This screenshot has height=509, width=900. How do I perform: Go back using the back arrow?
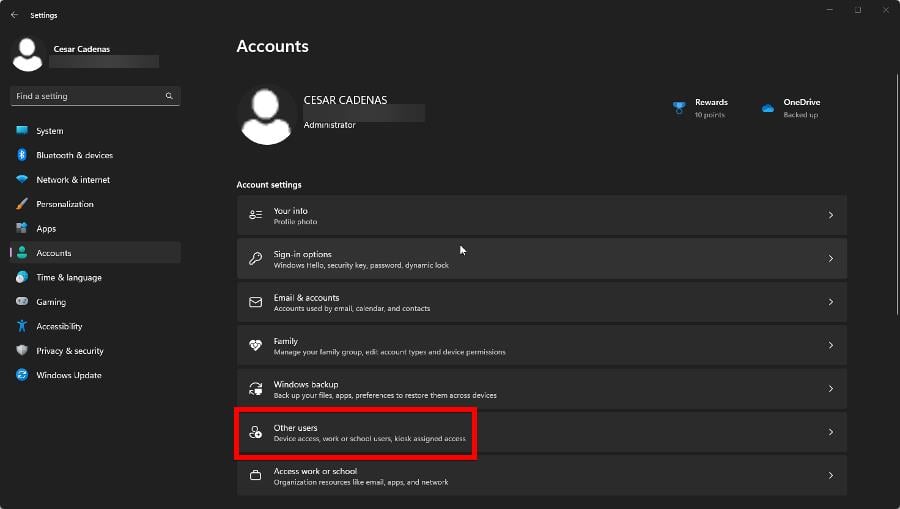point(14,15)
